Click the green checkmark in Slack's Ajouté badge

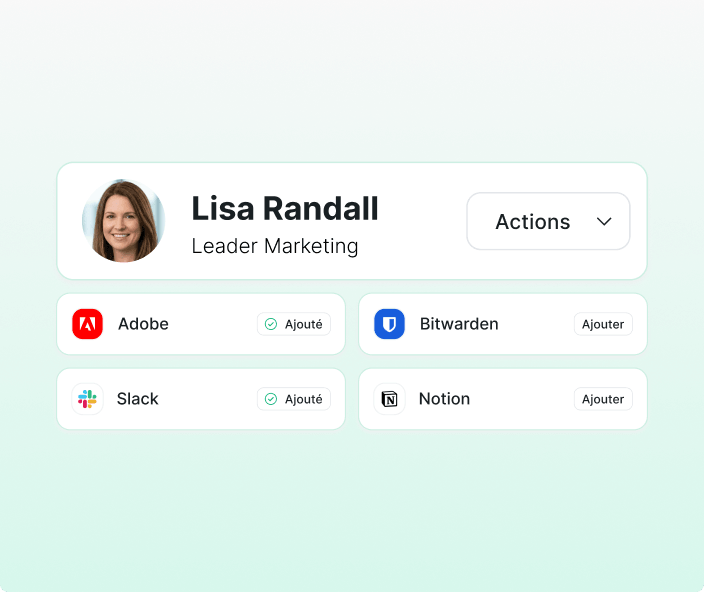click(x=271, y=399)
